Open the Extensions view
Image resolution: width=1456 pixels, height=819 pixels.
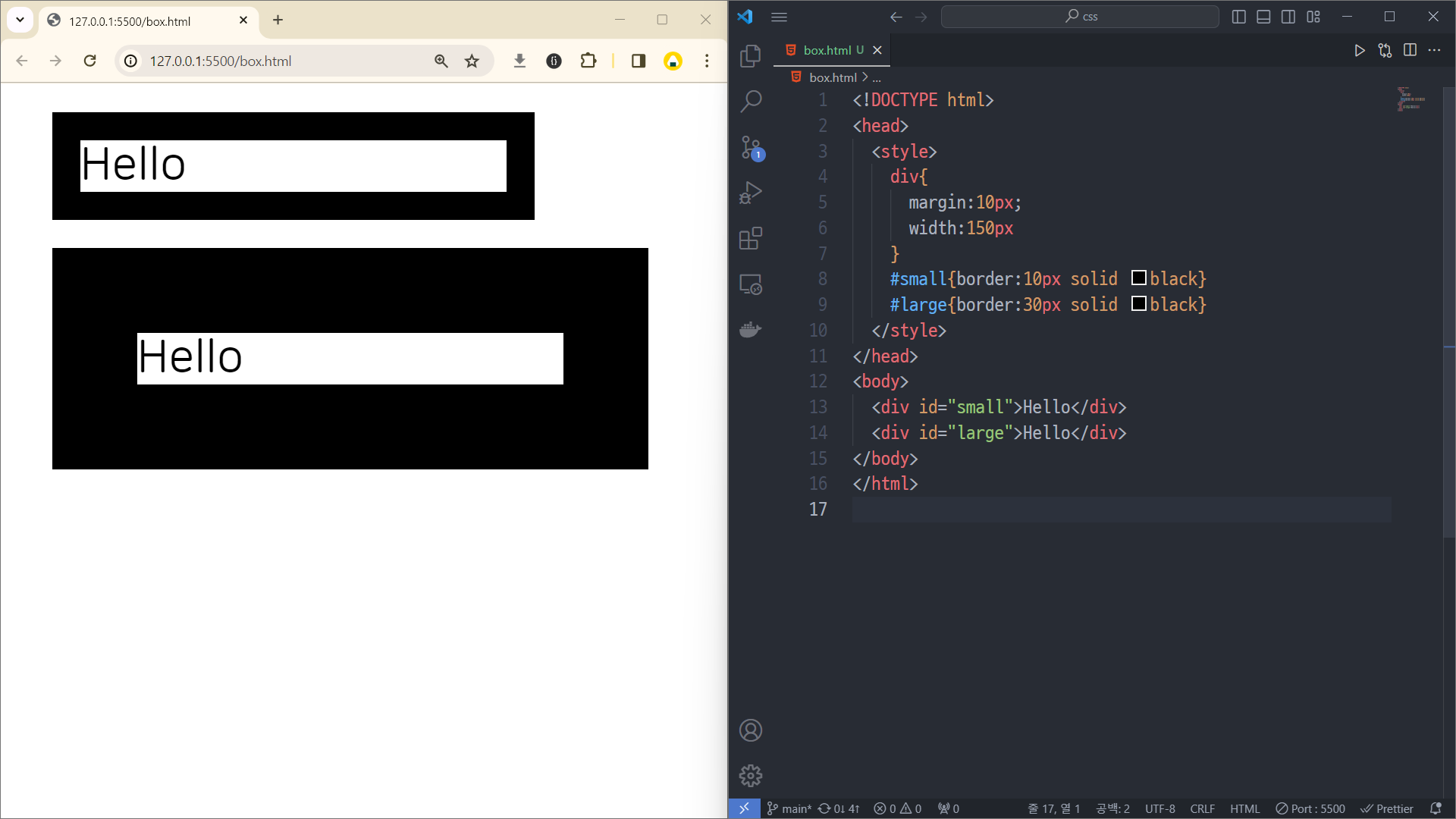pyautogui.click(x=750, y=239)
